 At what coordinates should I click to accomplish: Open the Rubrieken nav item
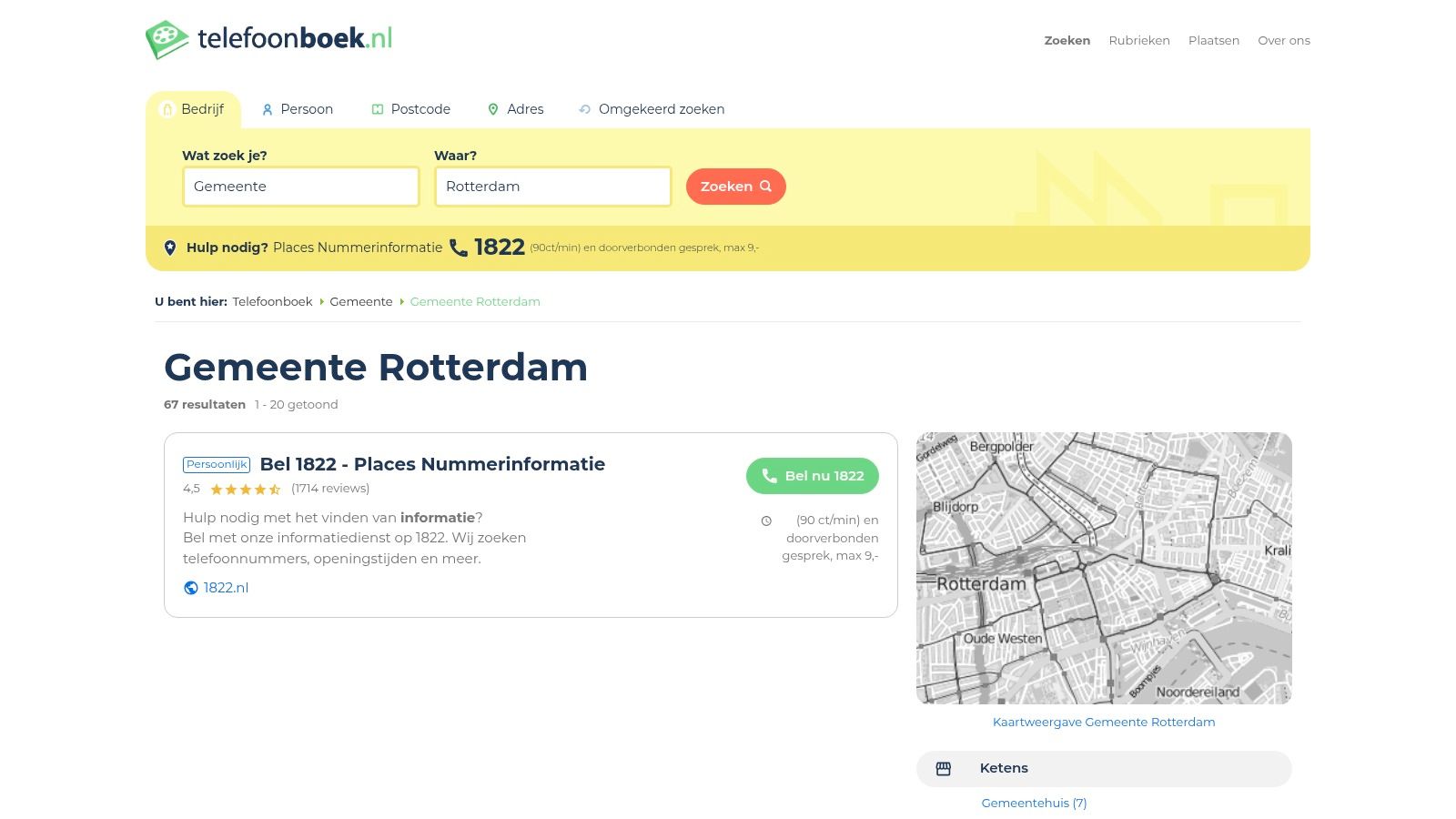[x=1138, y=40]
